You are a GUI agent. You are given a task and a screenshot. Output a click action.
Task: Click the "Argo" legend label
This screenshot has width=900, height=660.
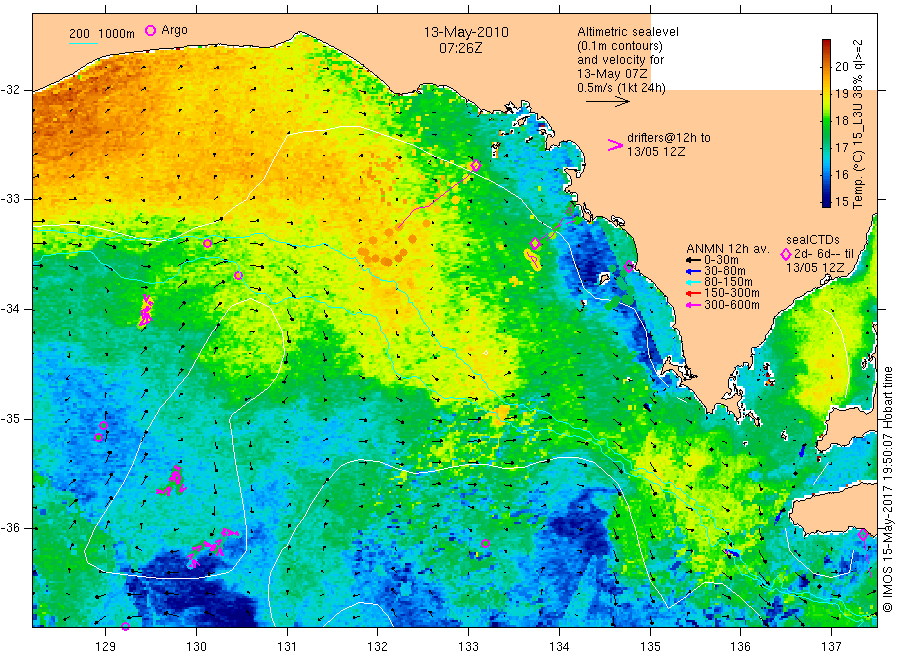point(174,30)
